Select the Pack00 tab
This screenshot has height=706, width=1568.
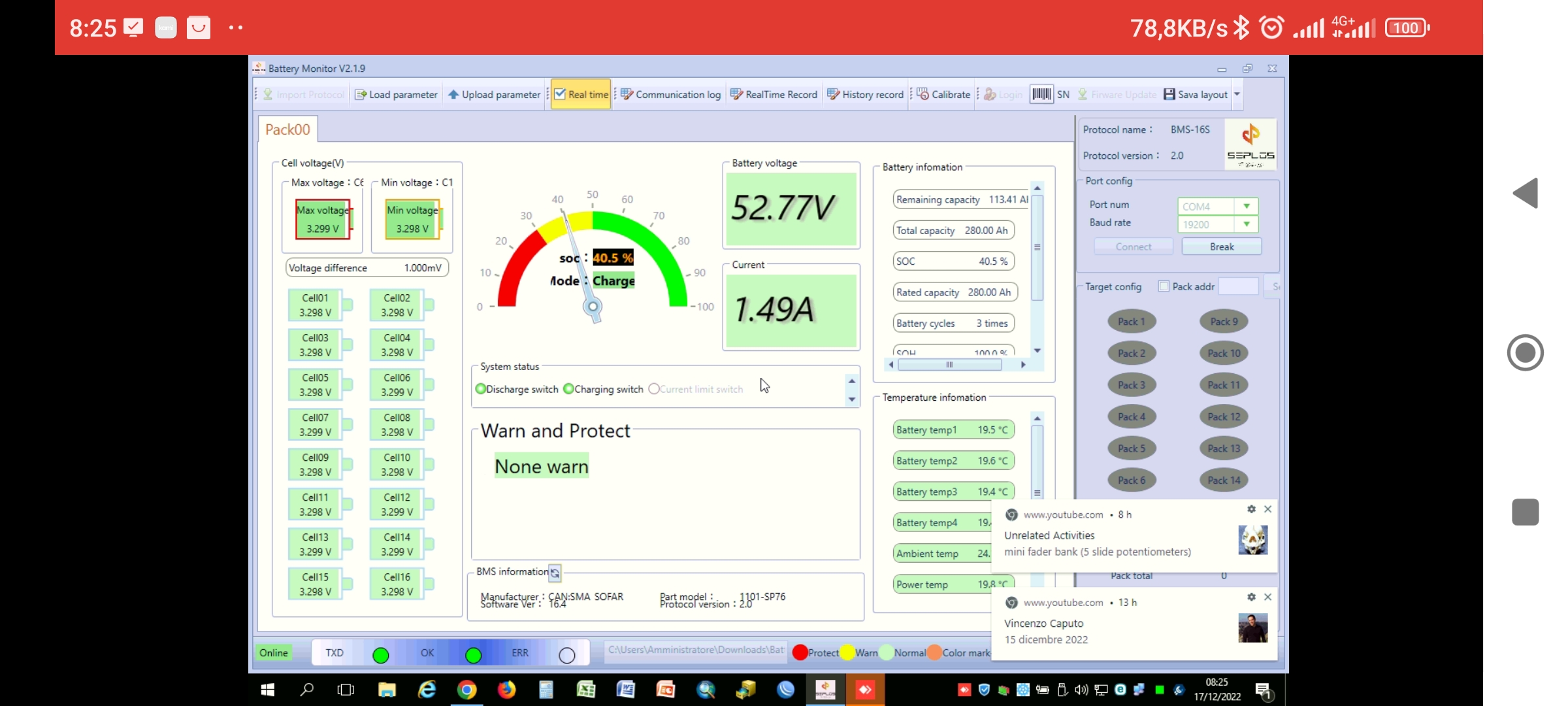[287, 129]
